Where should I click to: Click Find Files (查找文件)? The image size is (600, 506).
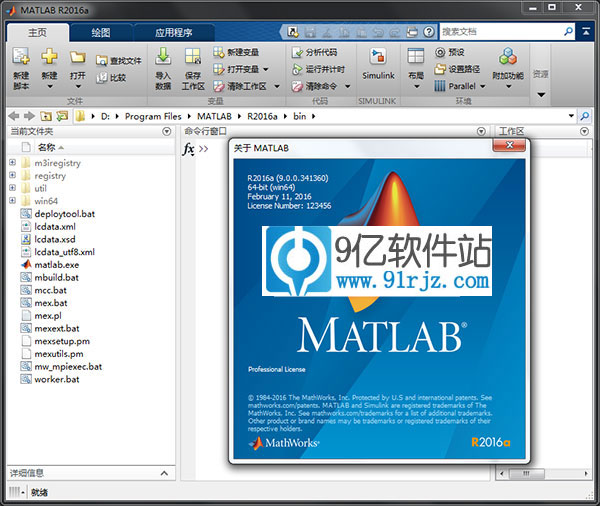119,60
